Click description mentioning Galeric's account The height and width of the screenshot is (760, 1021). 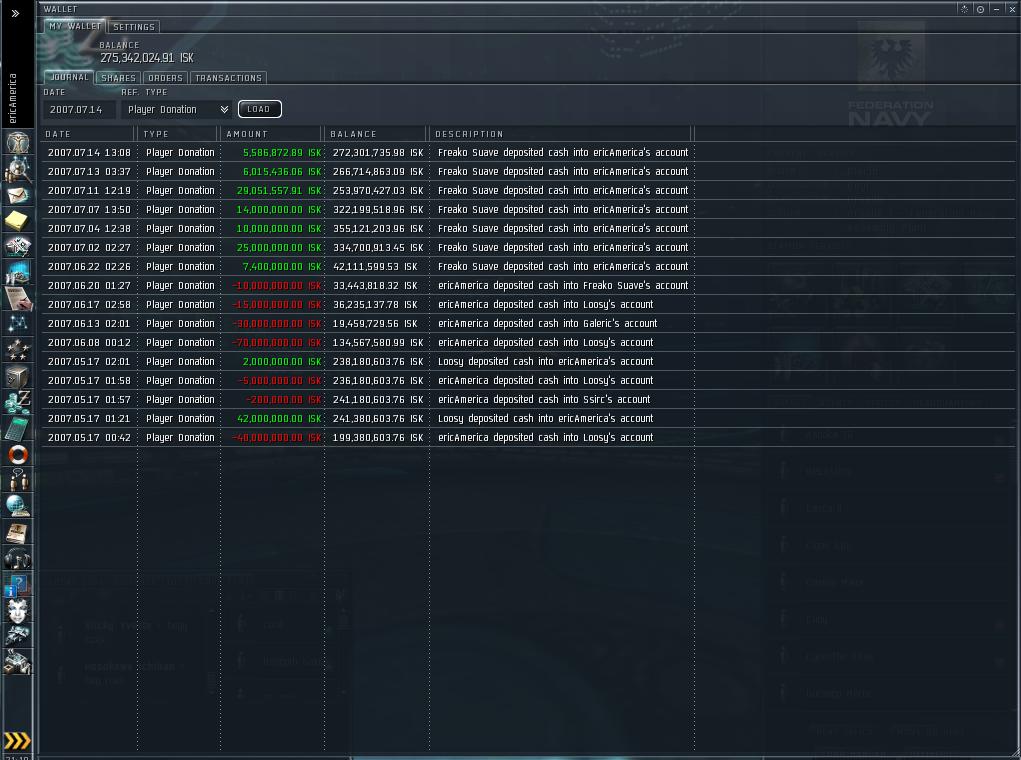click(x=547, y=323)
